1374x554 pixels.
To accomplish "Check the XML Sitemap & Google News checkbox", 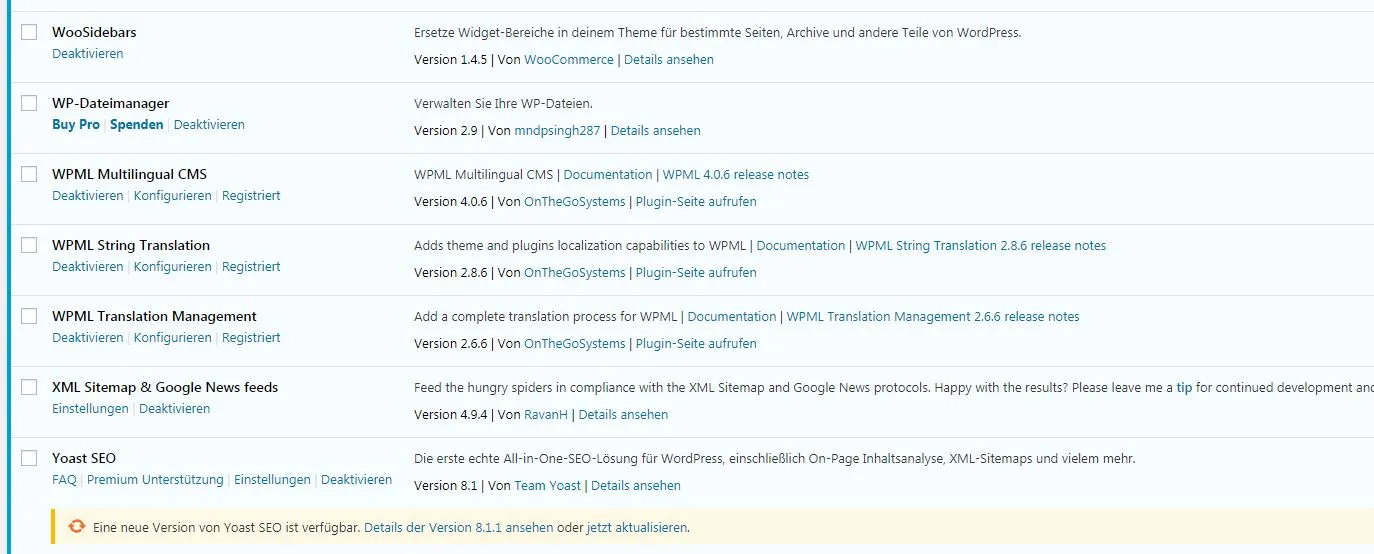I will (29, 387).
